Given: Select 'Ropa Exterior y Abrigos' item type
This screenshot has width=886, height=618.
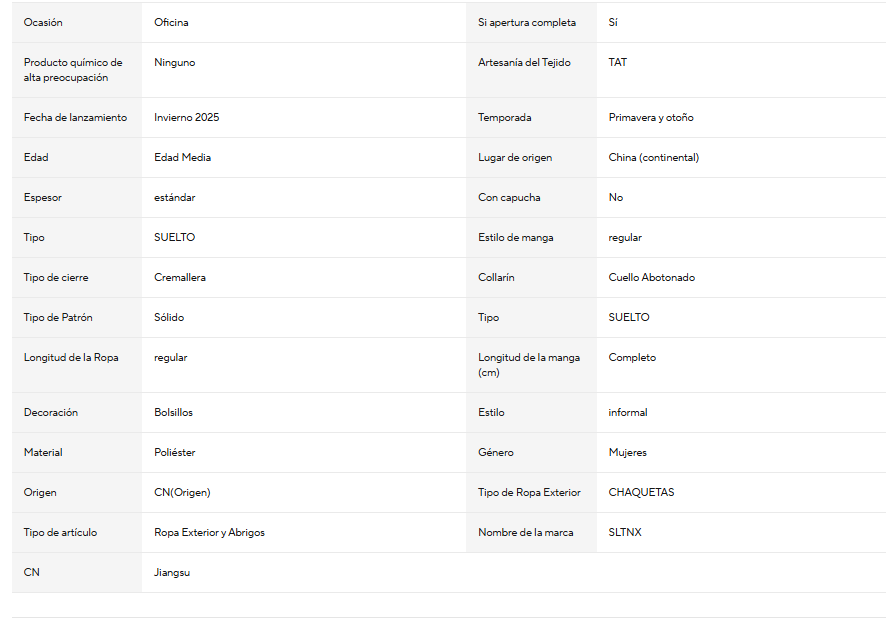Looking at the screenshot, I should 209,532.
